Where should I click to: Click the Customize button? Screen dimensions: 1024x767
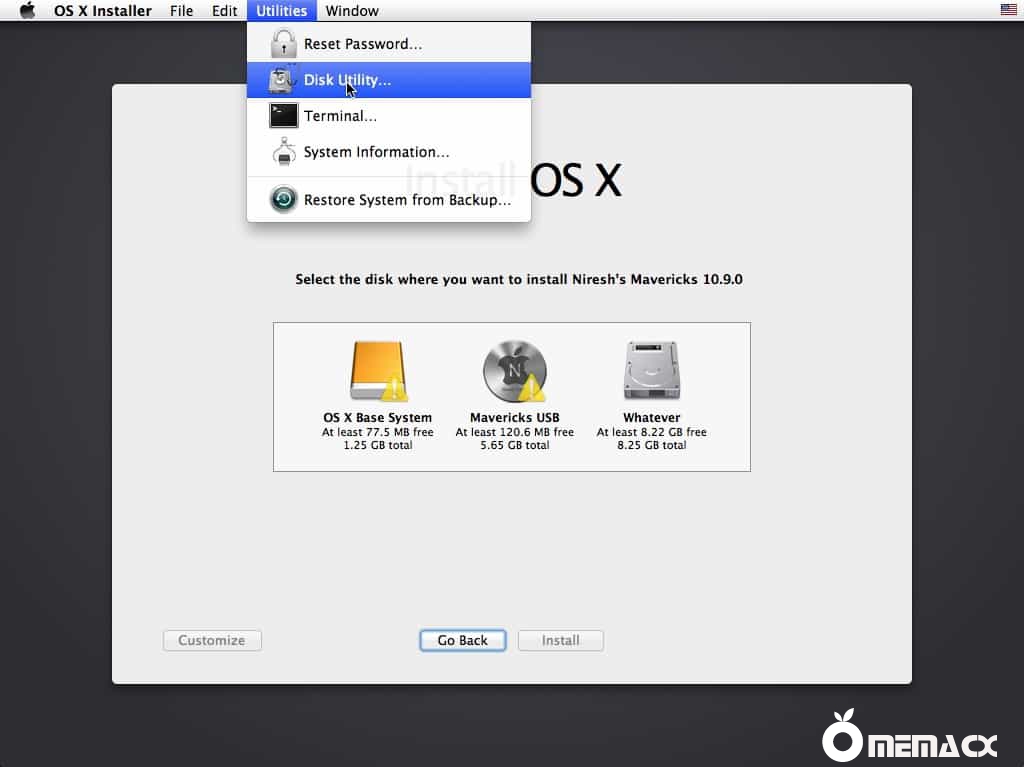[212, 640]
